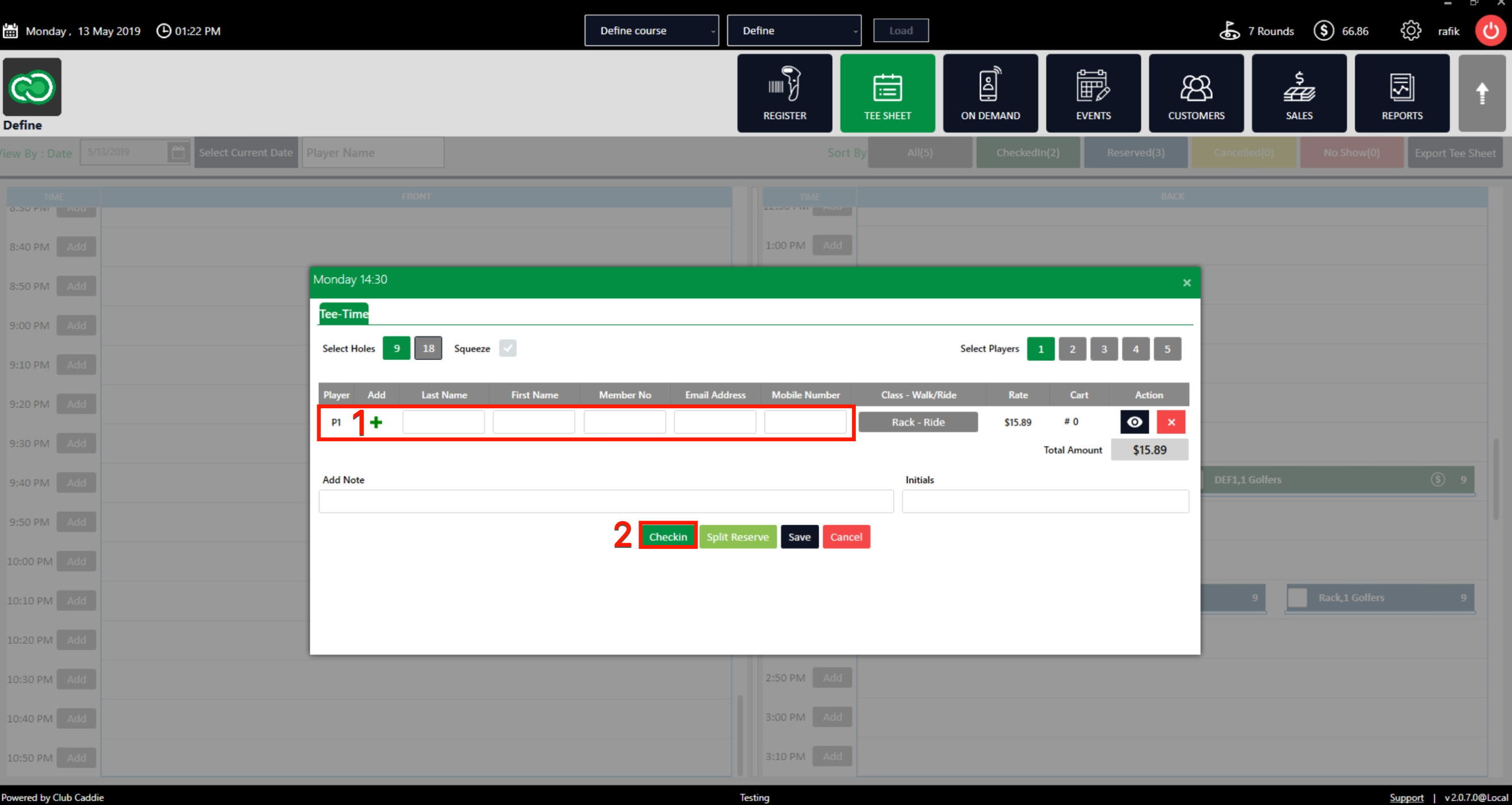Open the Sales module
Viewport: 1512px width, 805px height.
click(1299, 93)
